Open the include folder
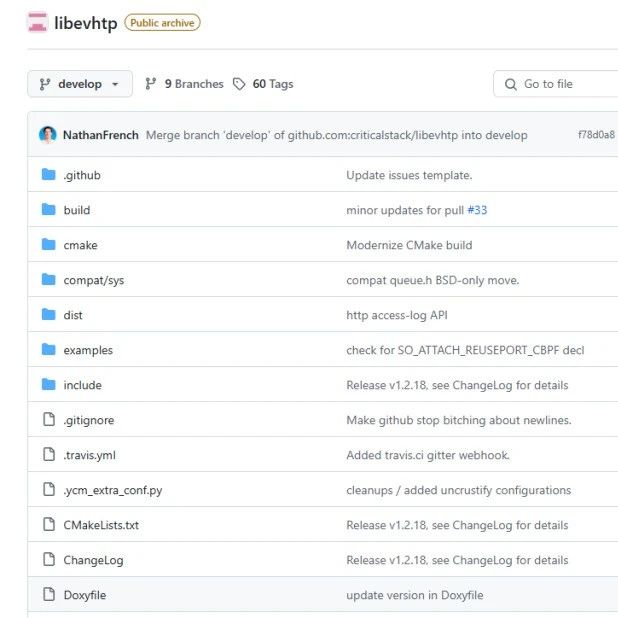 82,385
